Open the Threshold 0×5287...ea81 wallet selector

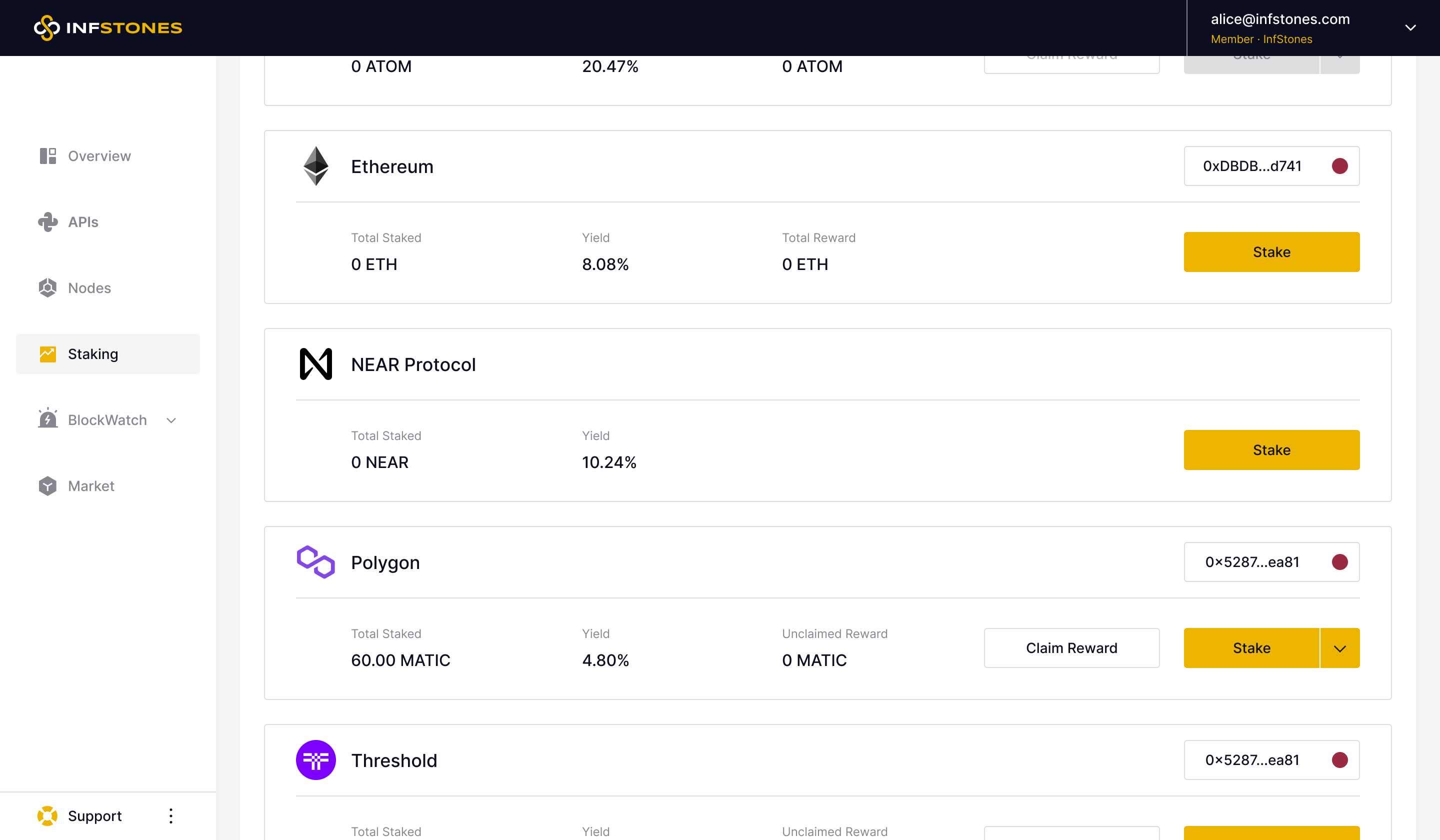[1271, 760]
